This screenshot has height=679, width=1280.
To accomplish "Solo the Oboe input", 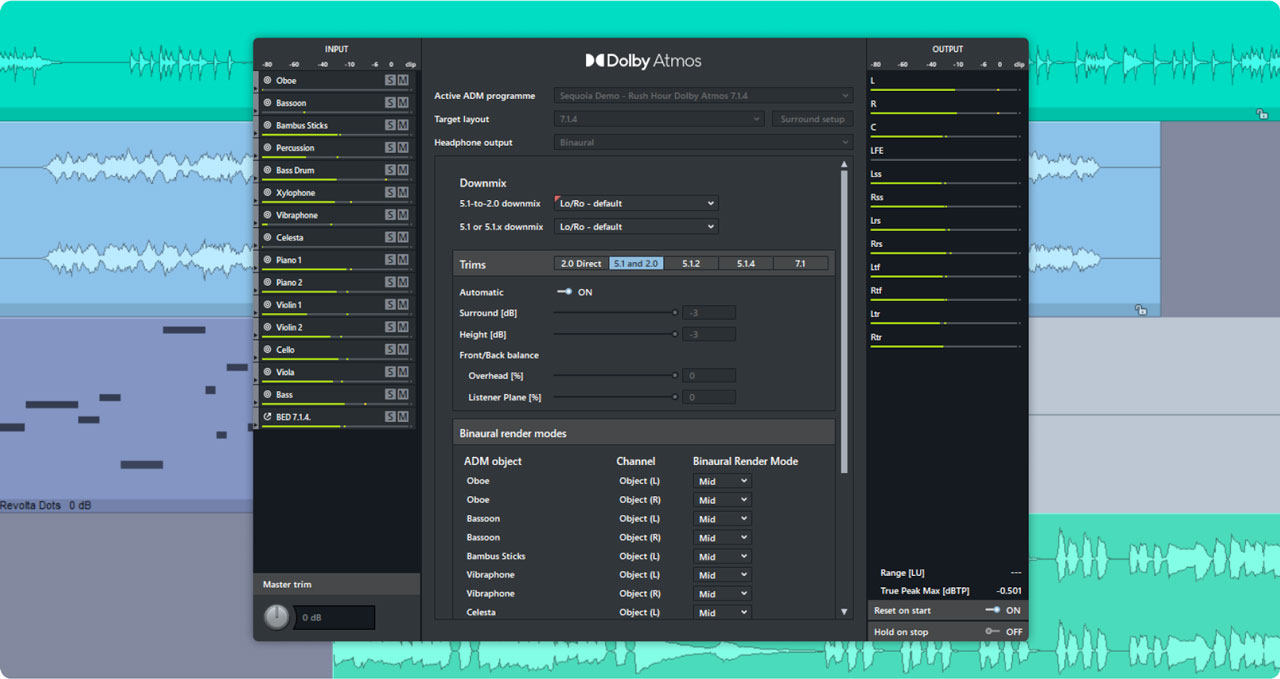I will coord(391,80).
